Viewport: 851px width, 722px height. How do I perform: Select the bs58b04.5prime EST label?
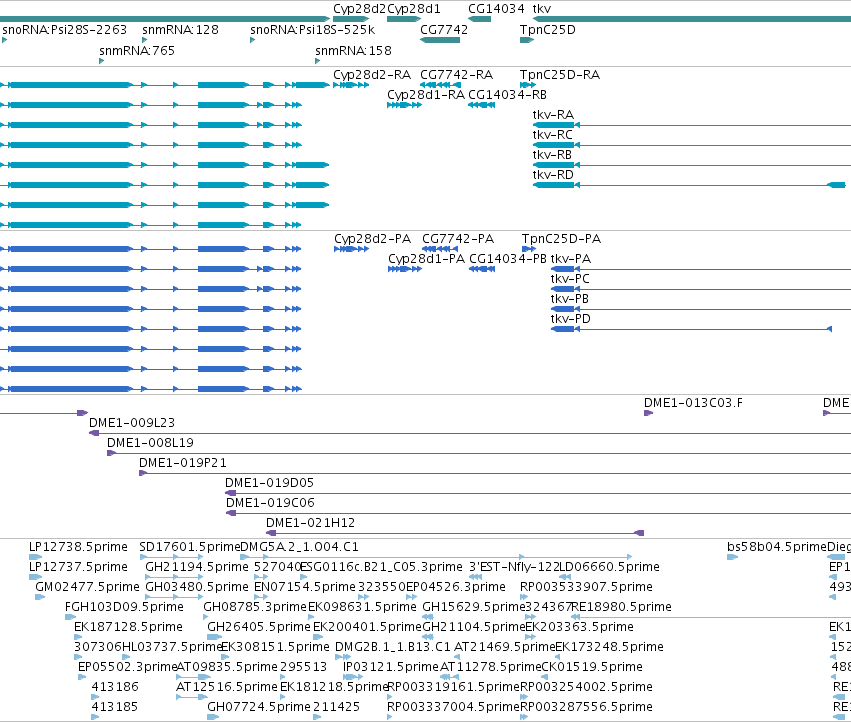(777, 547)
